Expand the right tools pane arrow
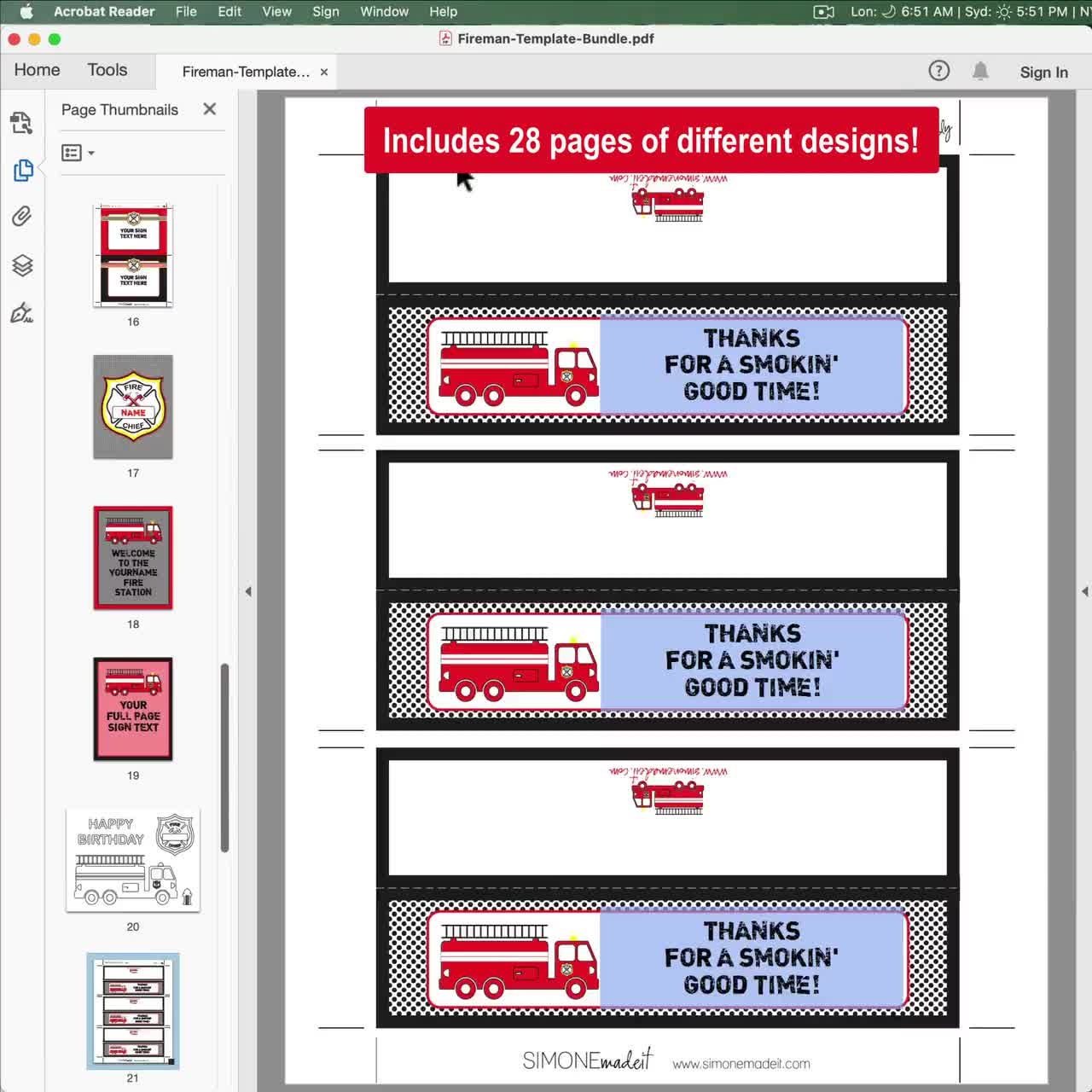Screen dimensions: 1092x1092 pyautogui.click(x=1084, y=591)
